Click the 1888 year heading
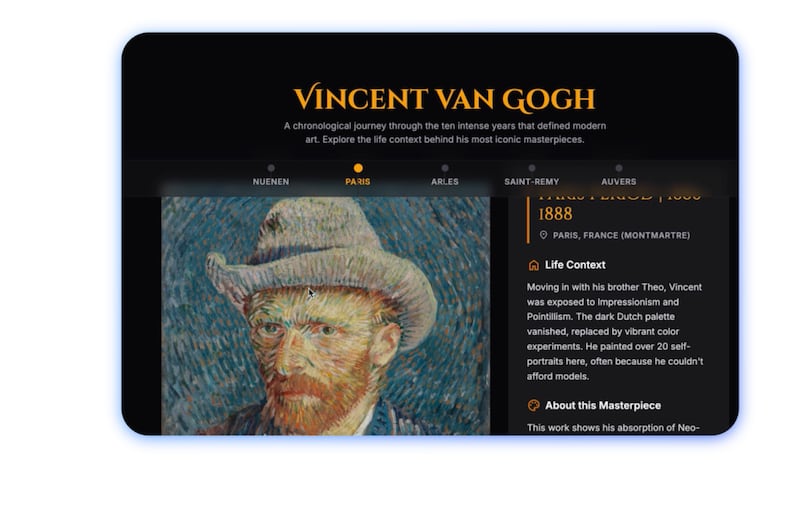Image resolution: width=800 pixels, height=507 pixels. tap(556, 214)
